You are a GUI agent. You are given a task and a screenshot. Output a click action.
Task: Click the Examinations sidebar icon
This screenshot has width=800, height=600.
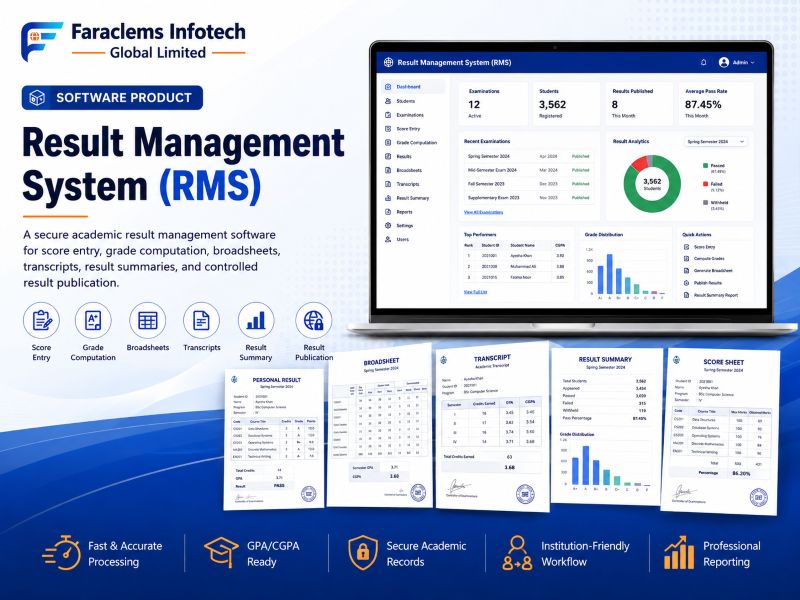pyautogui.click(x=388, y=115)
